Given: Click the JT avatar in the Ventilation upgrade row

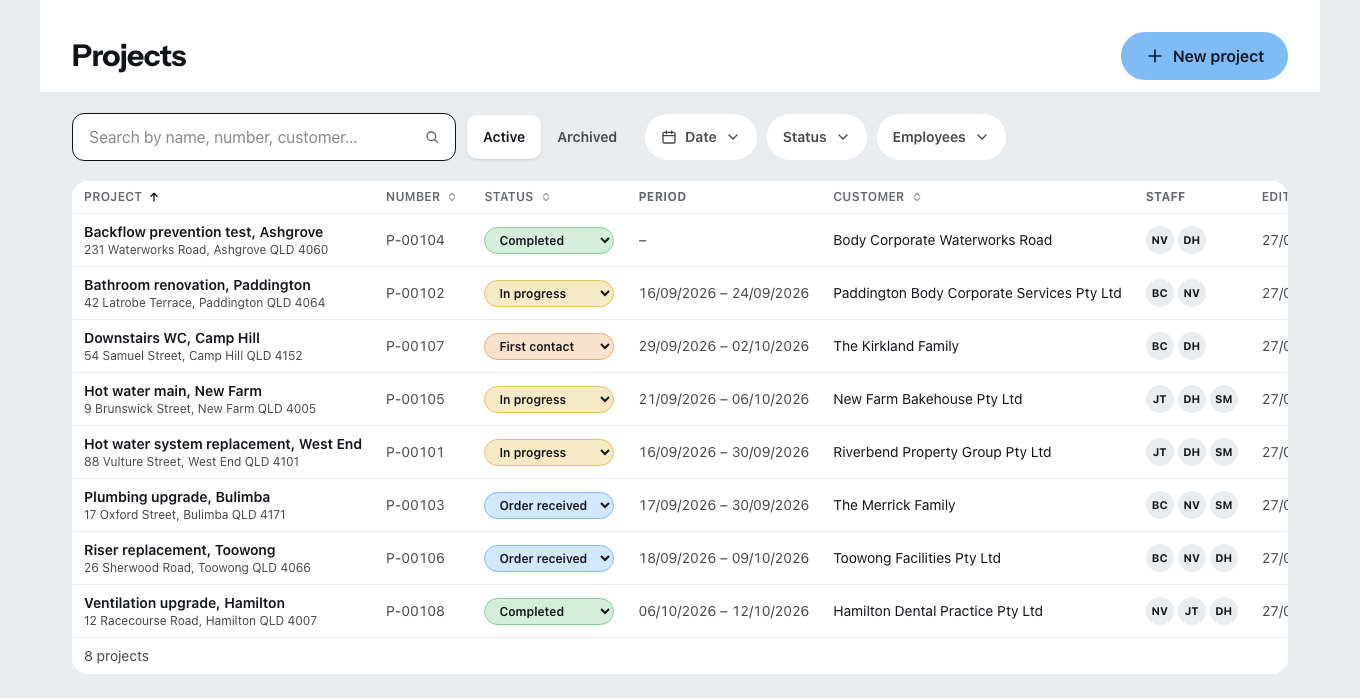Looking at the screenshot, I should tap(1192, 611).
